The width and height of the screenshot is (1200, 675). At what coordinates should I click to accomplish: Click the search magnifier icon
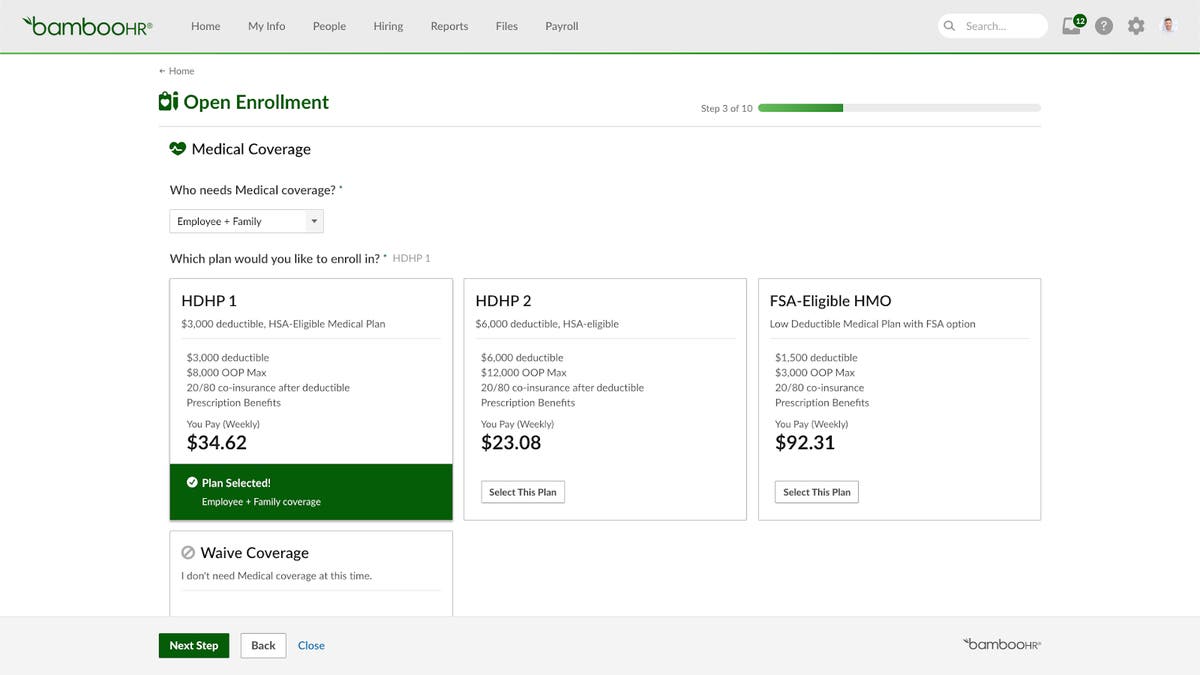coord(948,25)
